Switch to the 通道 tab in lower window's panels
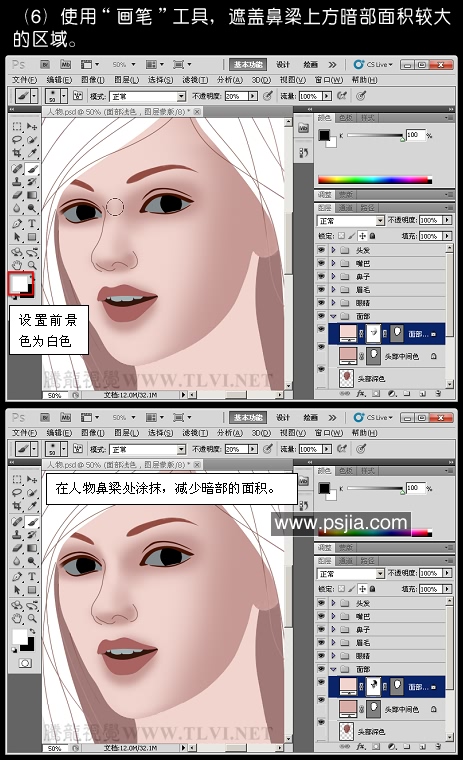The height and width of the screenshot is (760, 463). coord(345,561)
